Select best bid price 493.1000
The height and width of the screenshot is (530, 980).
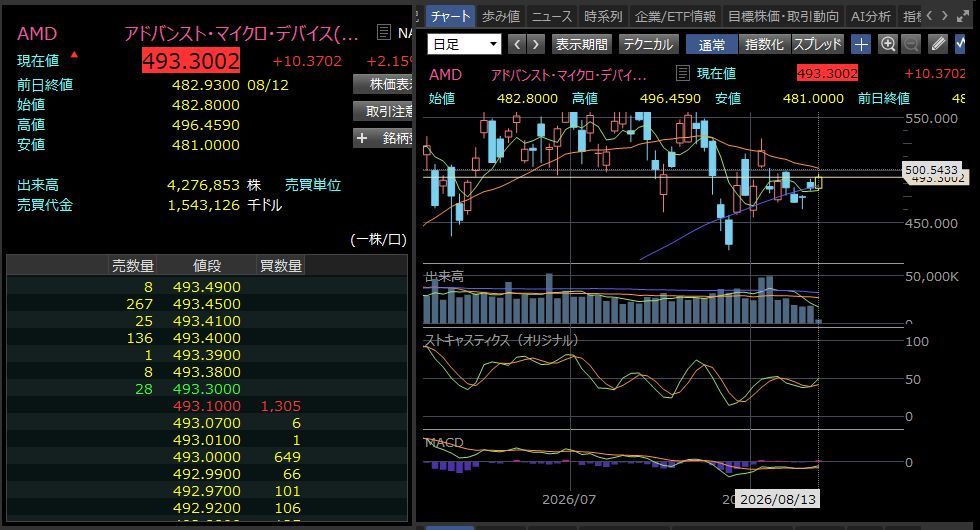tap(206, 406)
